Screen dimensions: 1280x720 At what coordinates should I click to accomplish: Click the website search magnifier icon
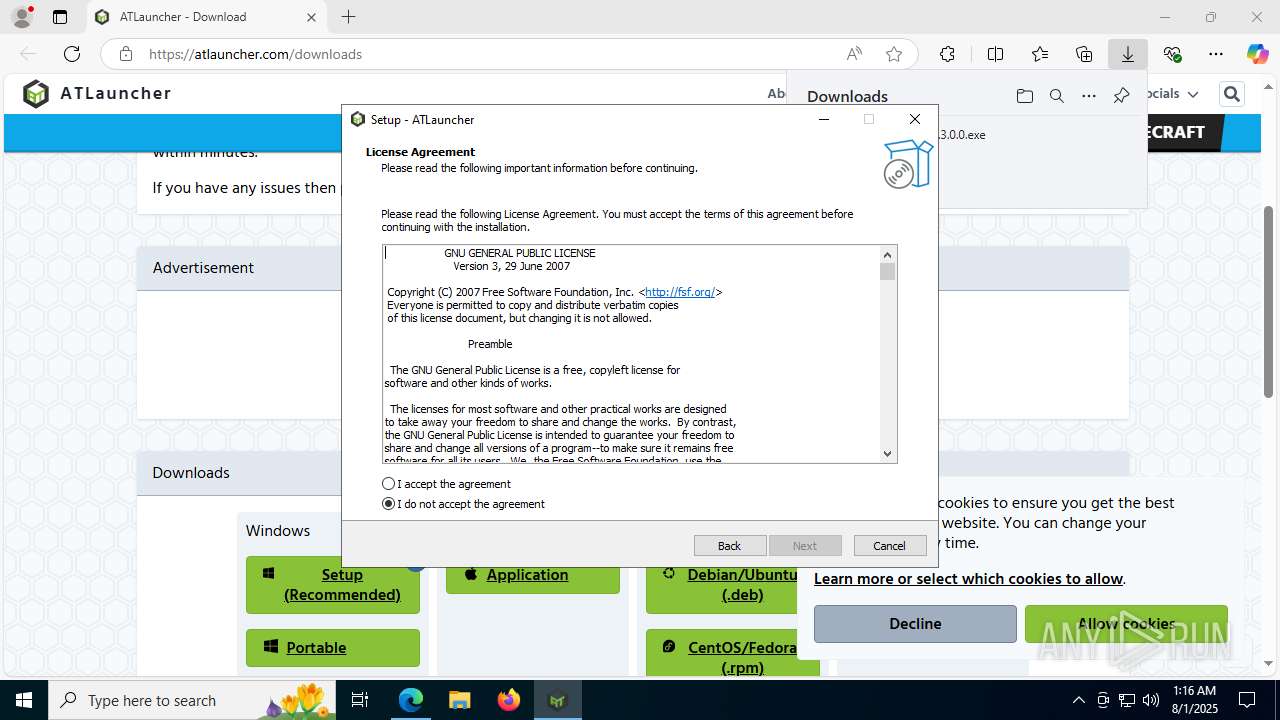tap(1231, 94)
